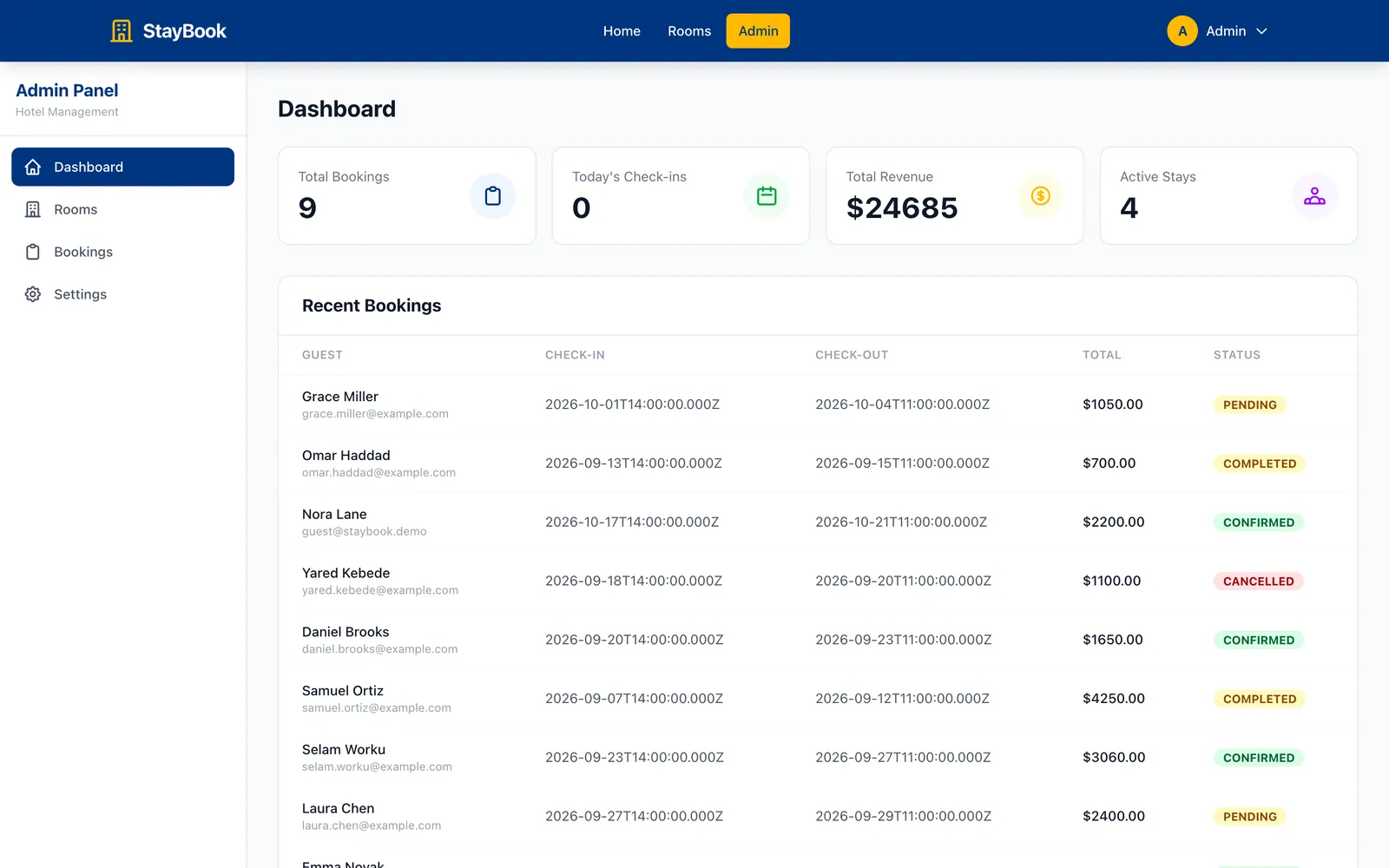Click Daniel Brooks' CONFIRMED status badge
The height and width of the screenshot is (868, 1389).
click(1259, 641)
